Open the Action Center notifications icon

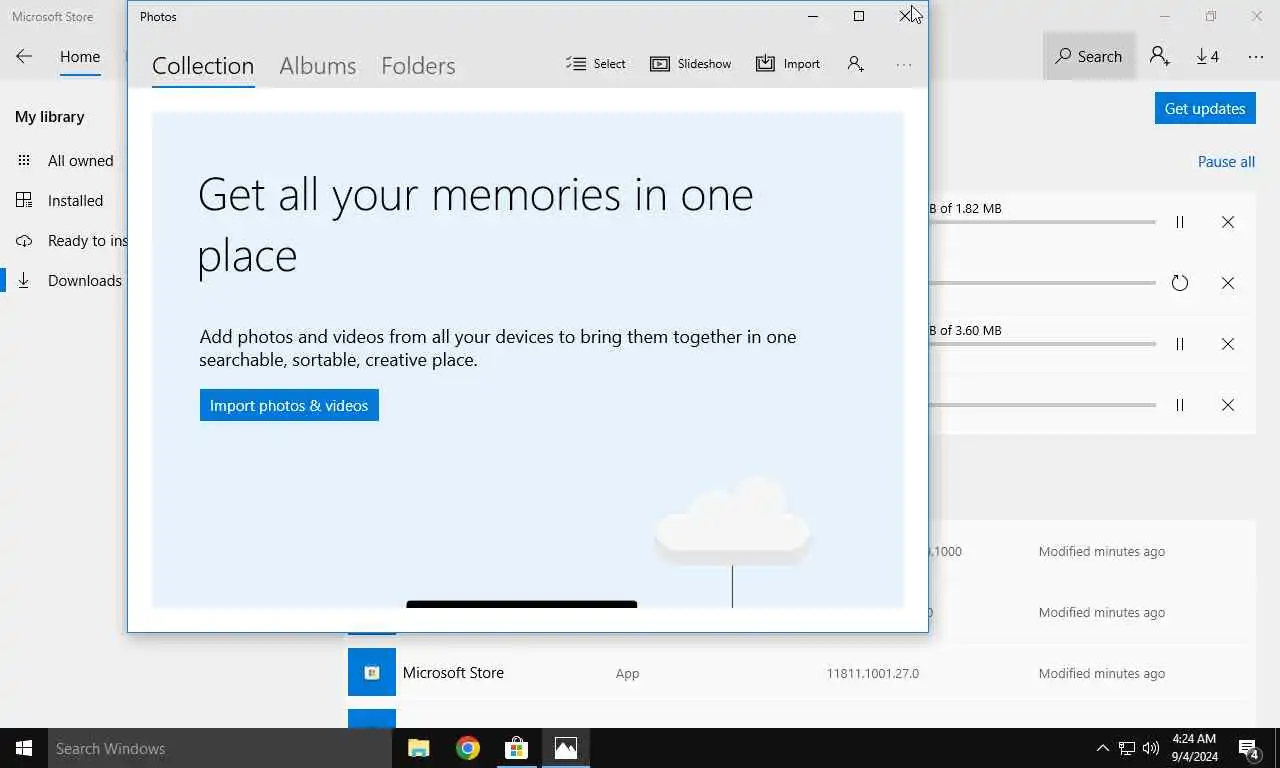point(1249,748)
